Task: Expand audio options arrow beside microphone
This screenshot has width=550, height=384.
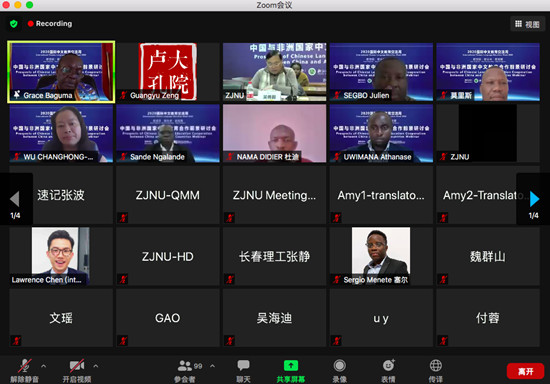Action: [x=43, y=366]
